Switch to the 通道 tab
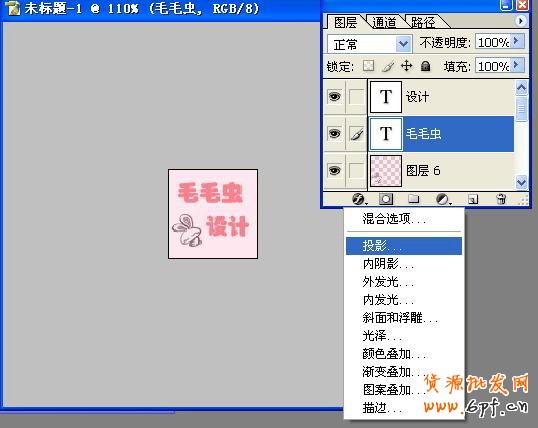This screenshot has width=538, height=428. pyautogui.click(x=385, y=23)
